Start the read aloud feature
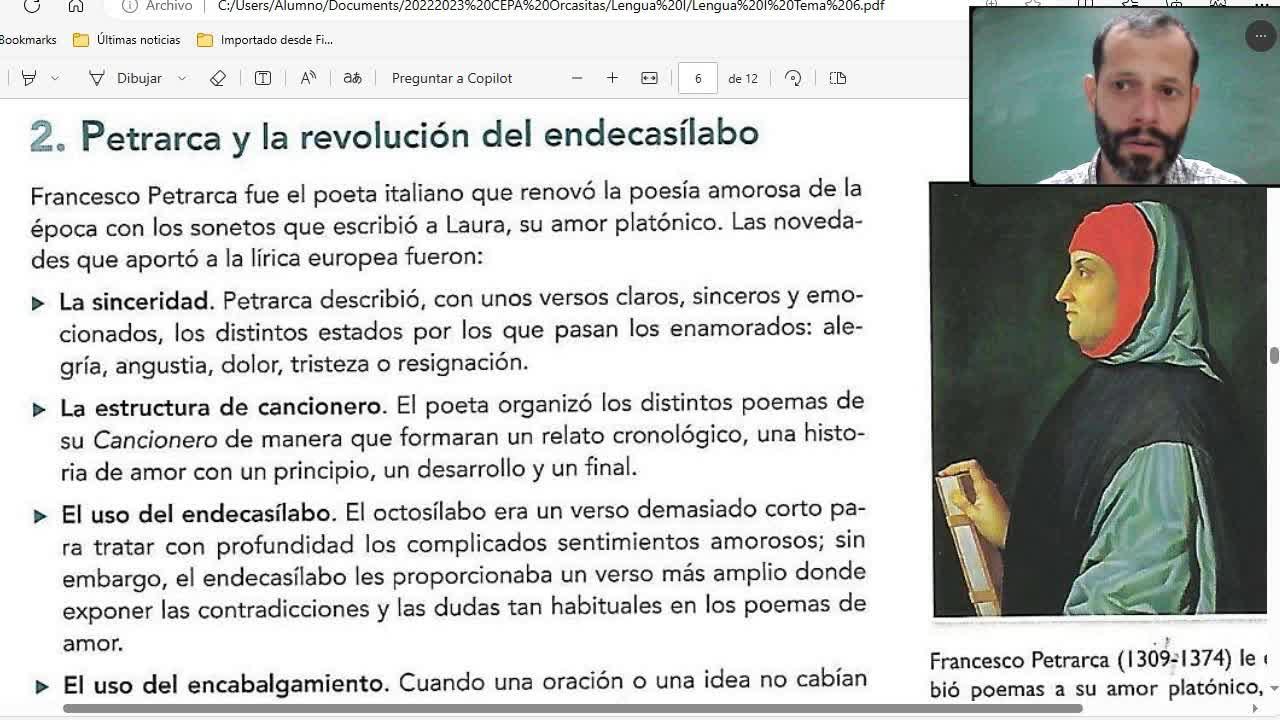 [308, 78]
